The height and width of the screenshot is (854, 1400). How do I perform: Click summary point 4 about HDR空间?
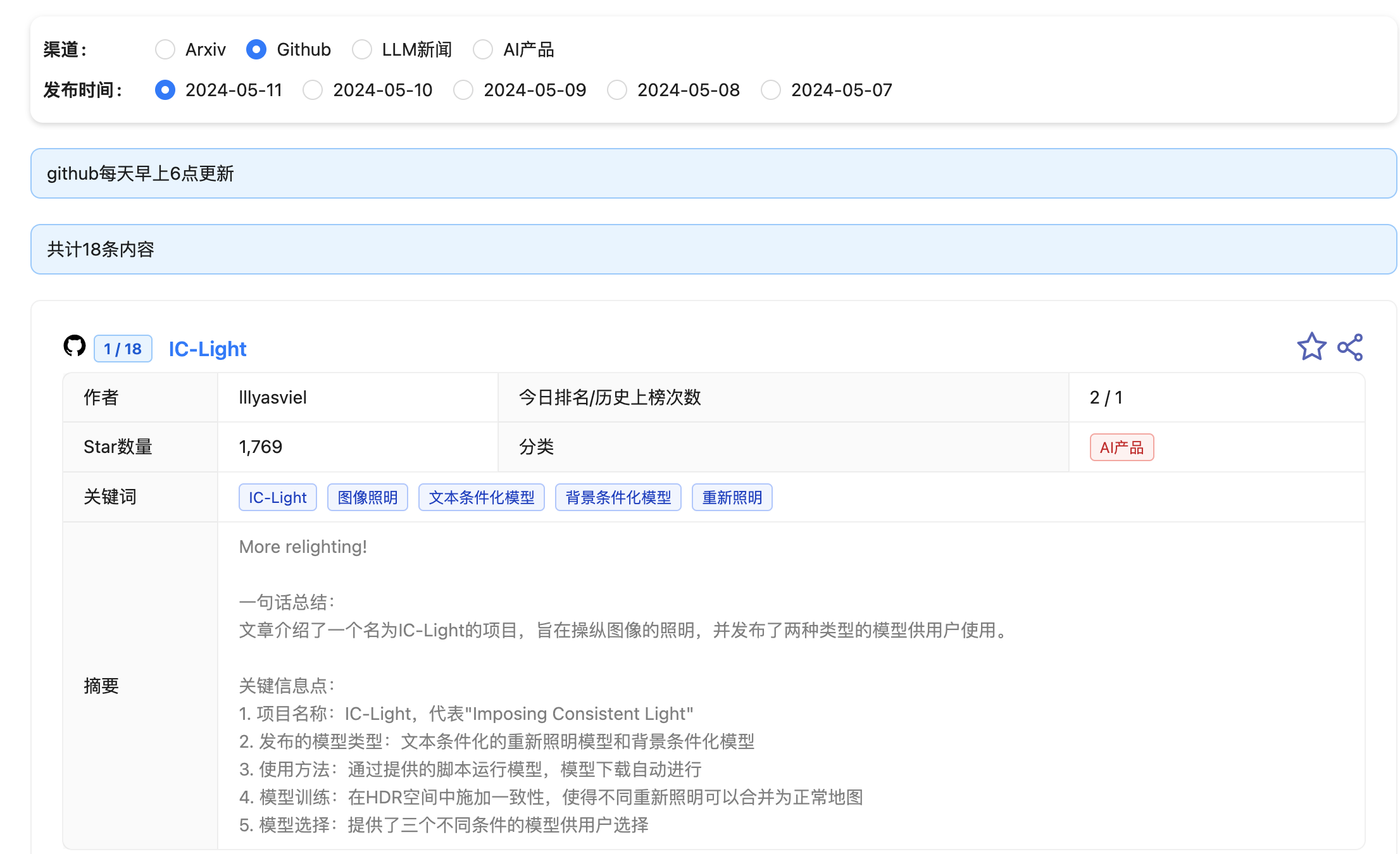[x=551, y=797]
